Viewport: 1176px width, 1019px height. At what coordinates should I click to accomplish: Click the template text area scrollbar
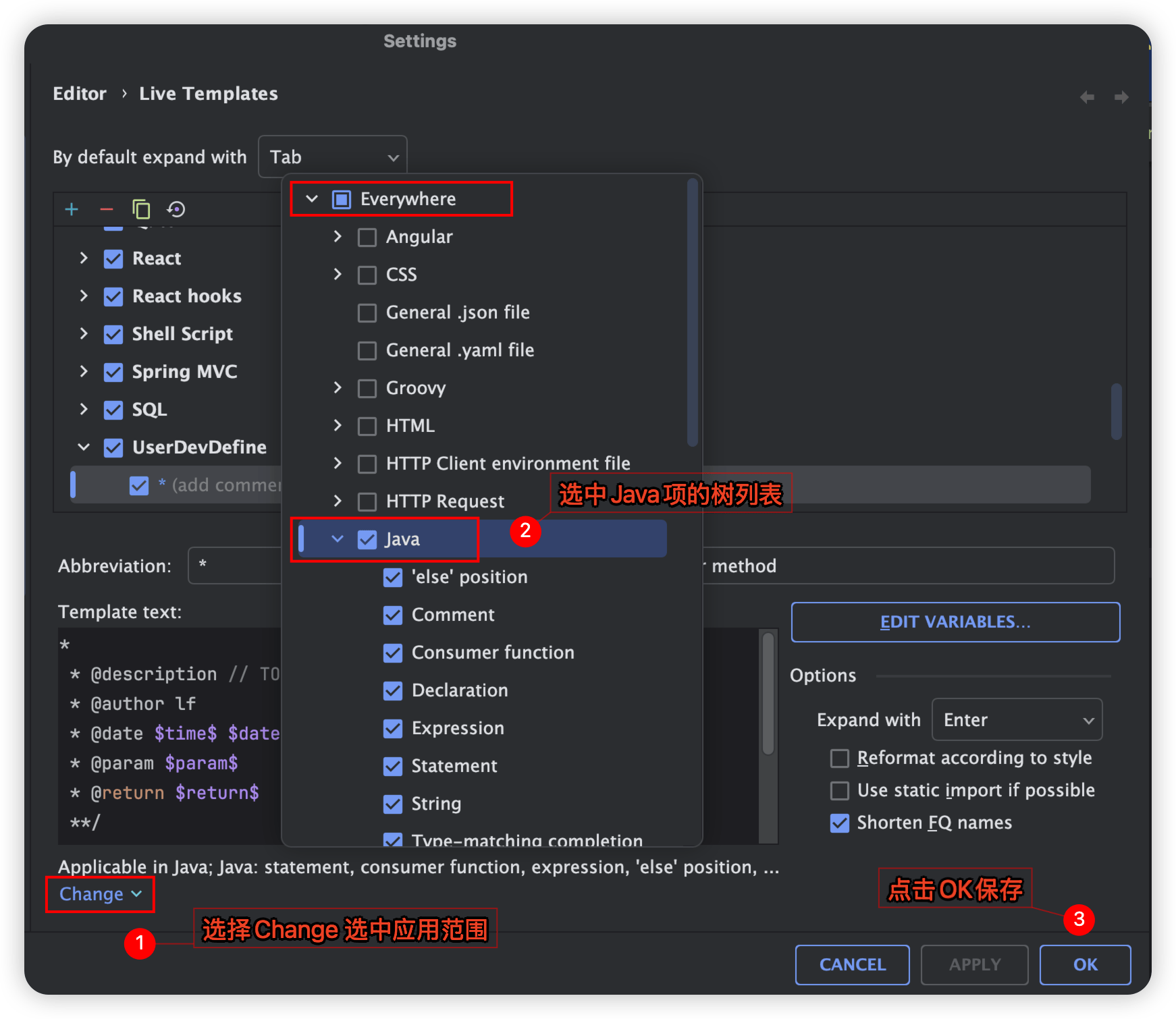(768, 693)
